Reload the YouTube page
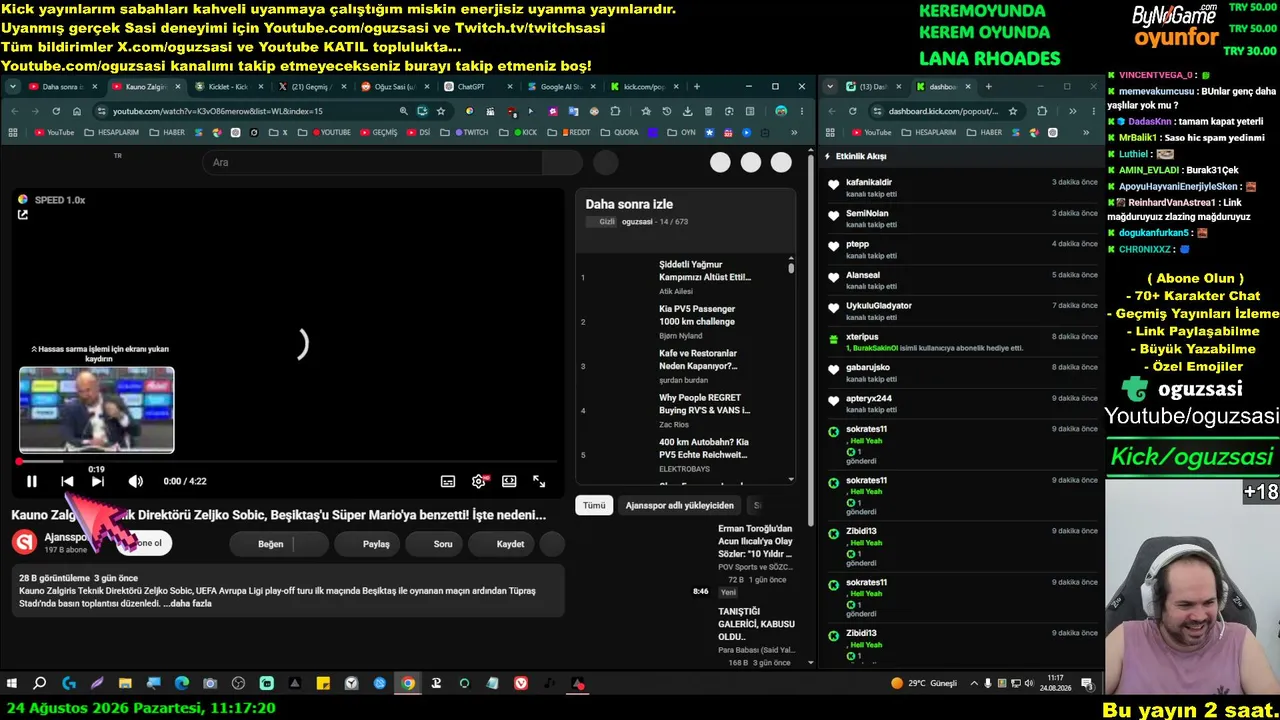1280x720 pixels. click(x=56, y=111)
